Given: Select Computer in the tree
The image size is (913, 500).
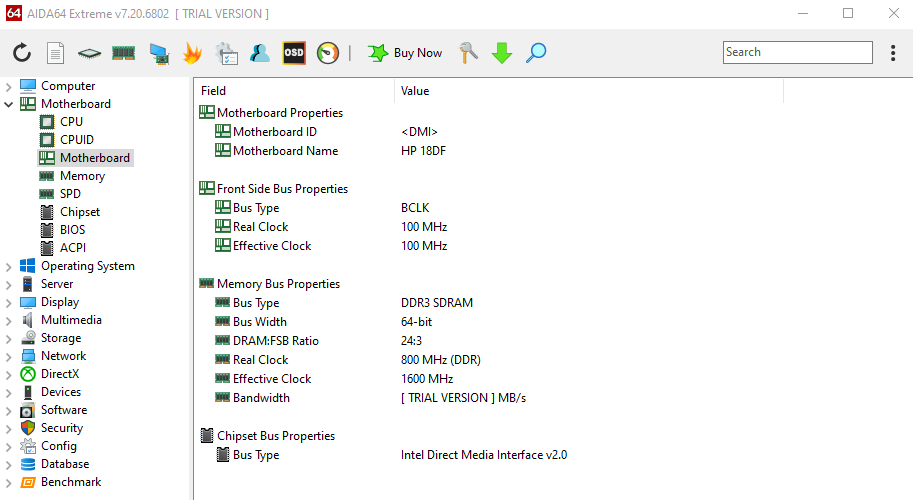Looking at the screenshot, I should coord(68,86).
